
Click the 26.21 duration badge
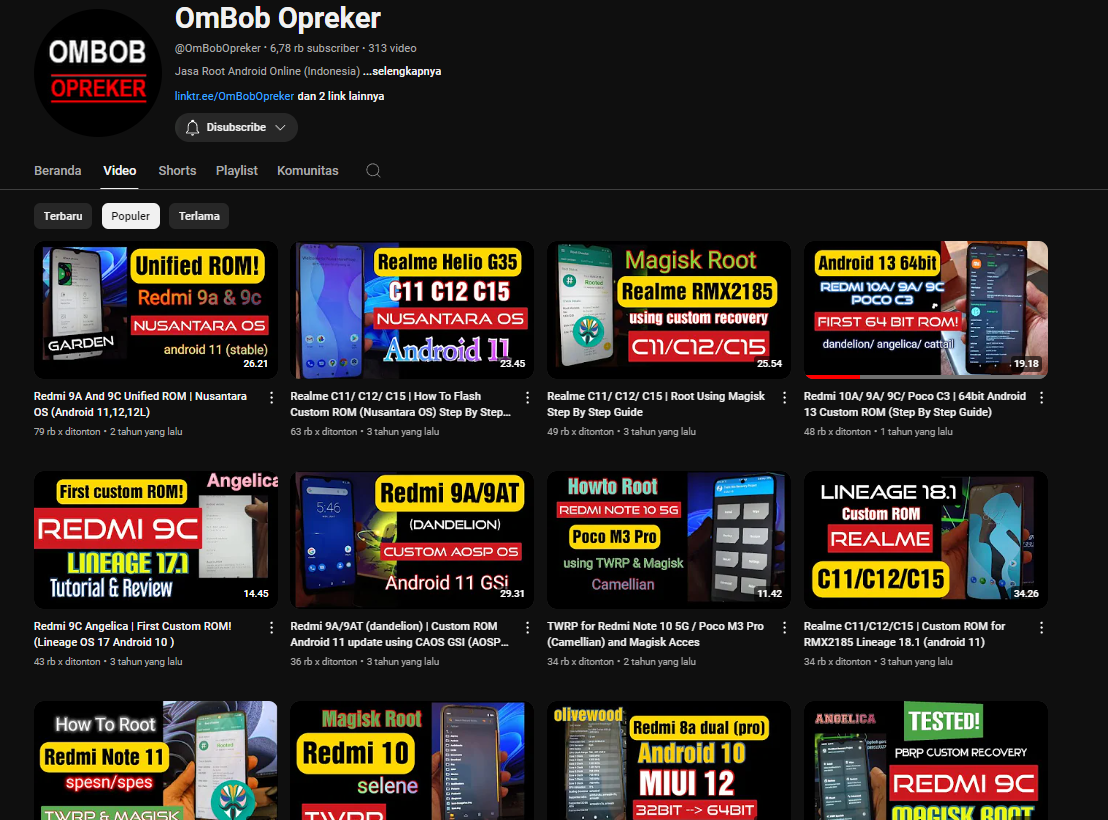point(256,363)
